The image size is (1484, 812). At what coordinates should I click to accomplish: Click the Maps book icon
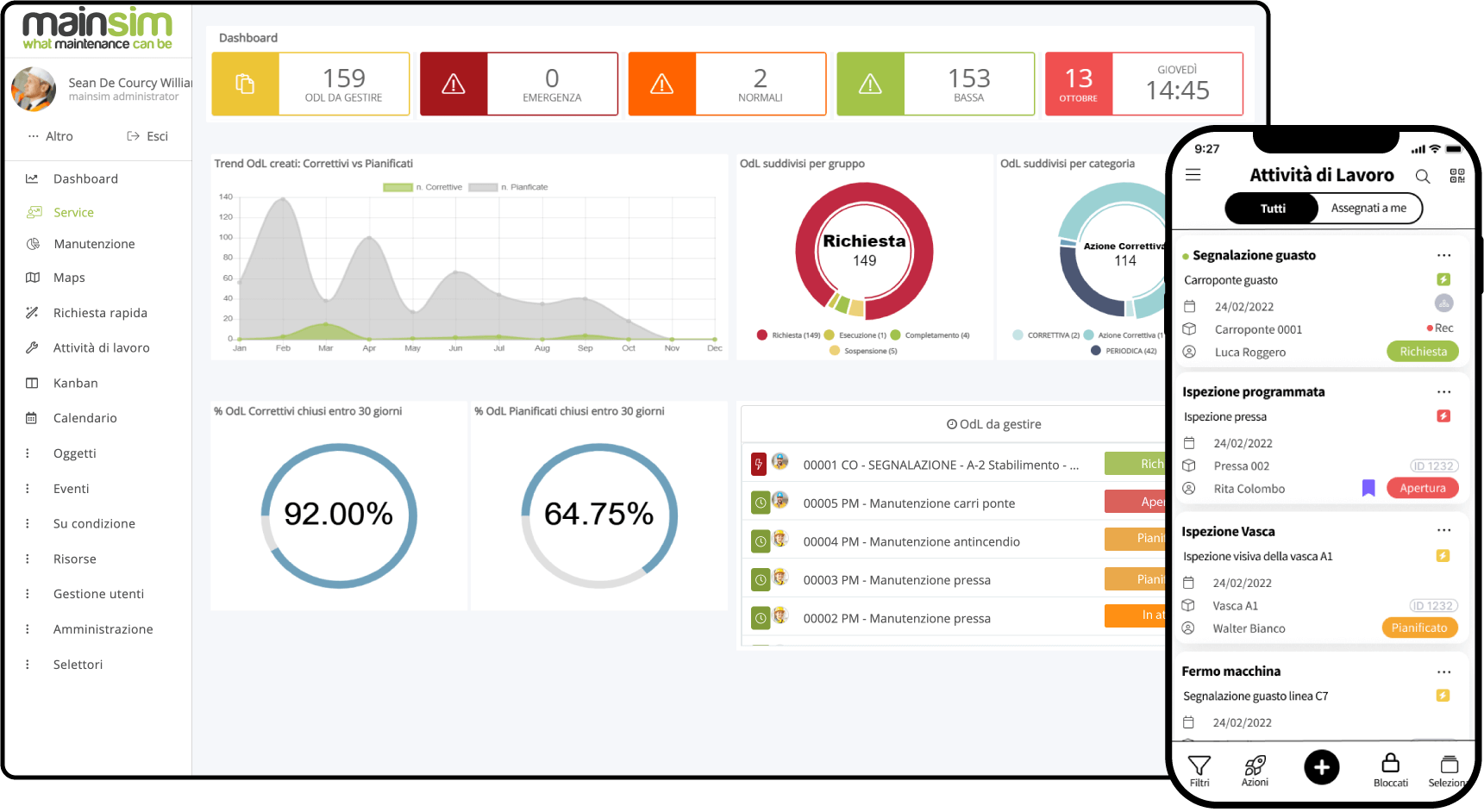click(33, 278)
